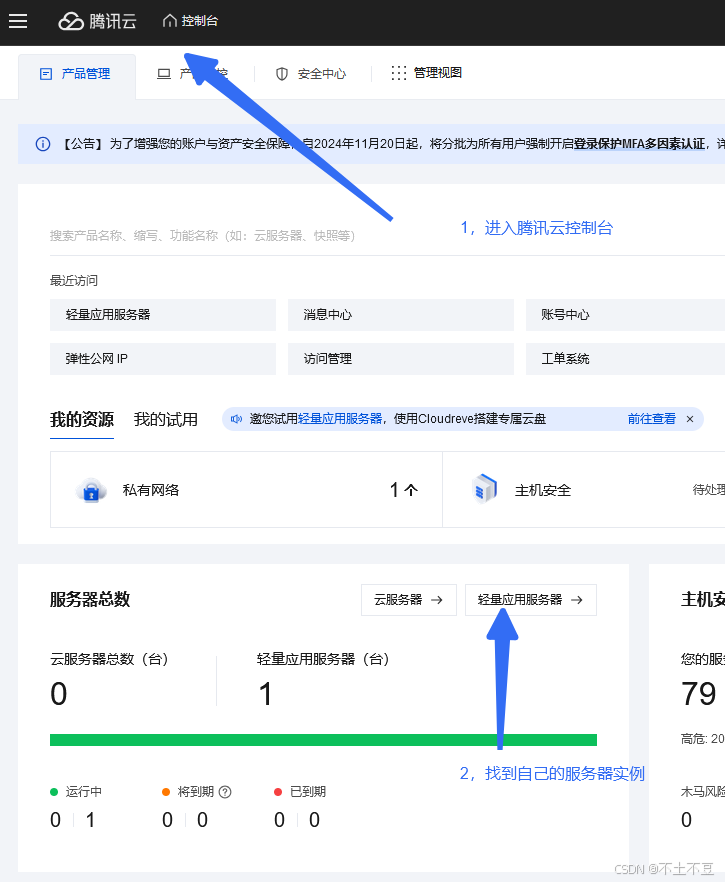Open recent item 工单系统
Image resolution: width=725 pixels, height=882 pixels.
point(625,359)
